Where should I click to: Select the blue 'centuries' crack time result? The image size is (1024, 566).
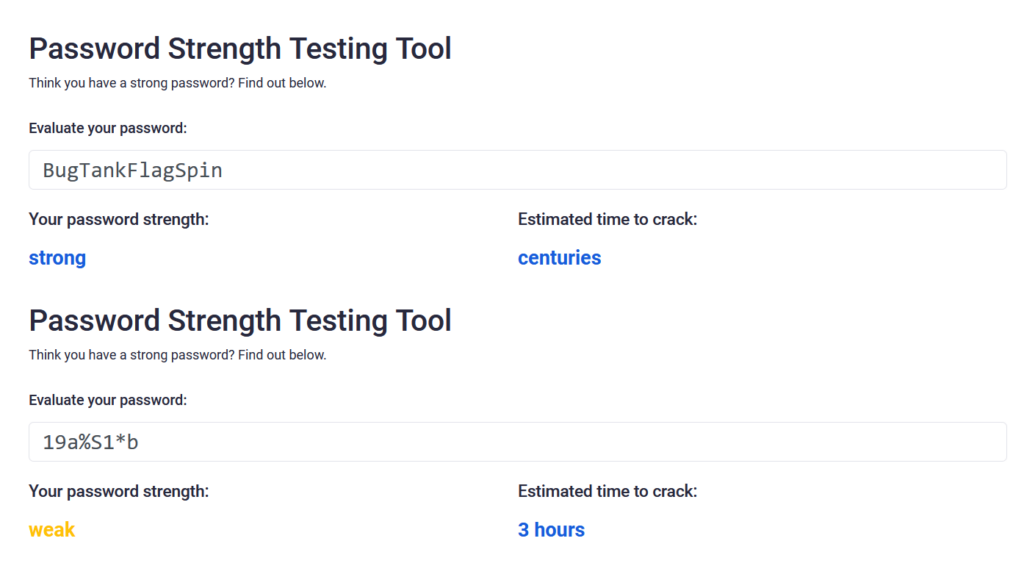pos(559,258)
